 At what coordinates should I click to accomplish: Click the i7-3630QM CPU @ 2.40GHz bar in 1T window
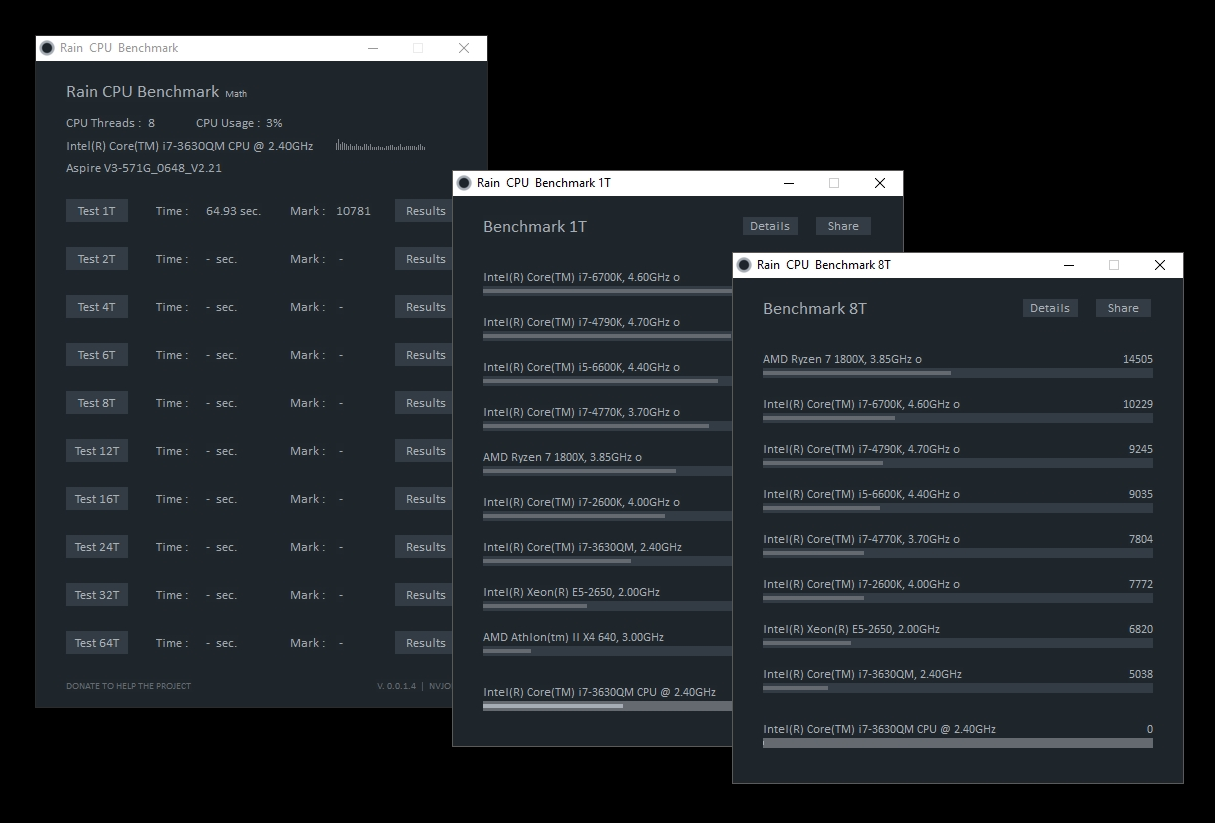tap(607, 706)
